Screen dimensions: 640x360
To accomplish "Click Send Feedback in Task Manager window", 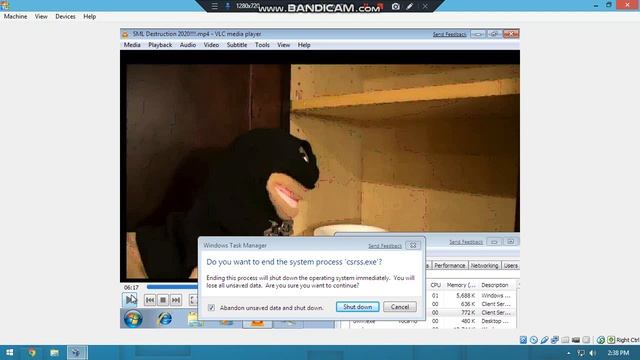I will click(x=466, y=242).
